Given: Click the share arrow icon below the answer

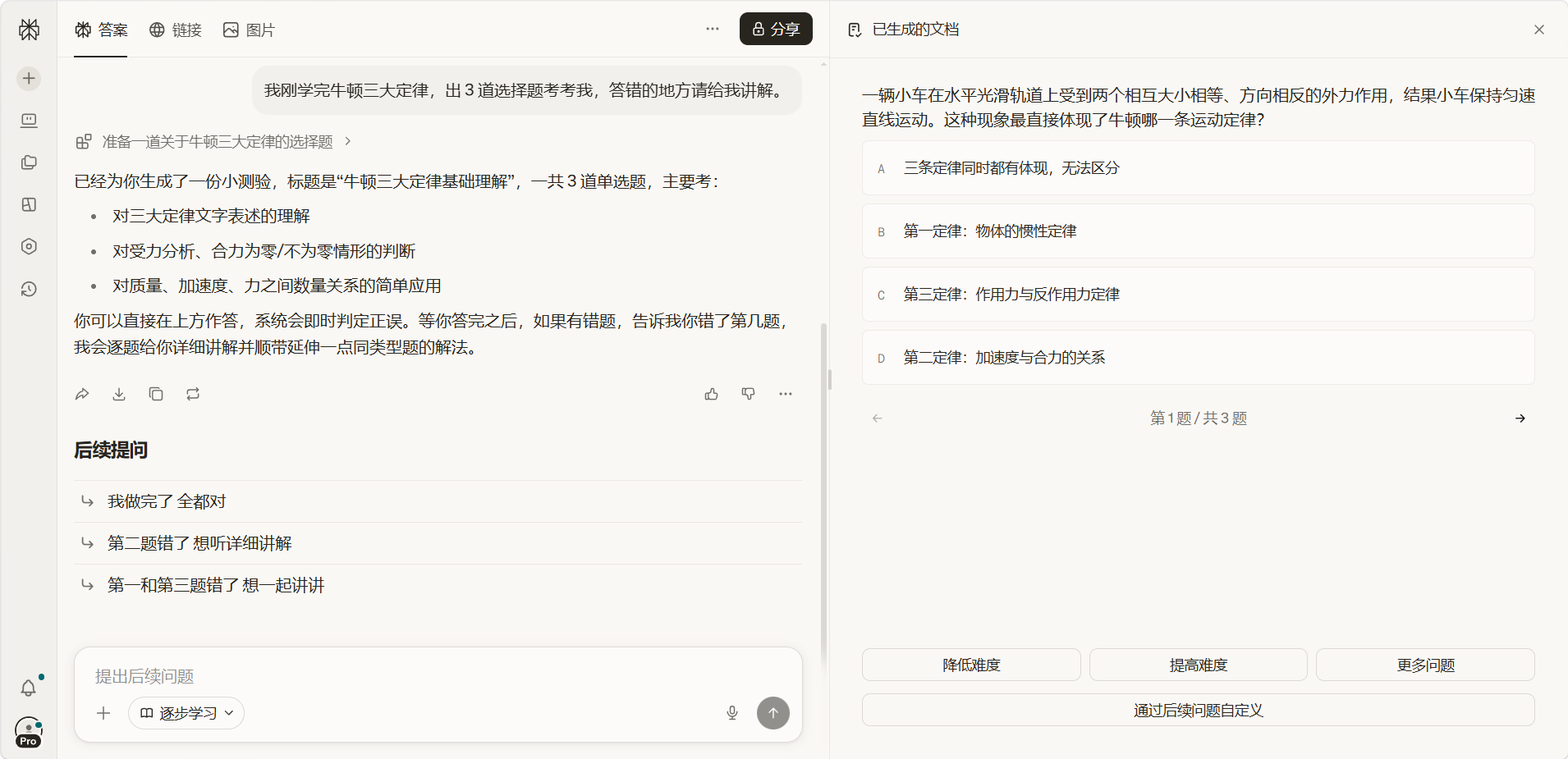Looking at the screenshot, I should coord(82,394).
